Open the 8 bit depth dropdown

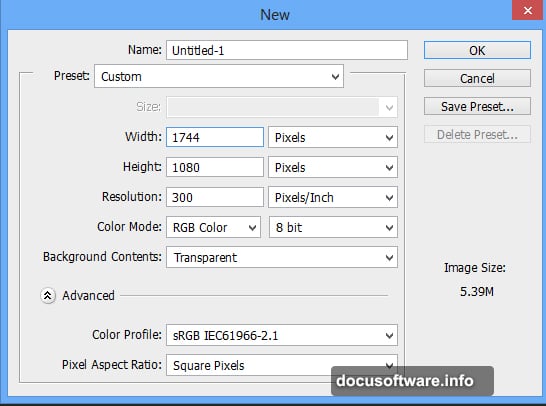point(333,227)
